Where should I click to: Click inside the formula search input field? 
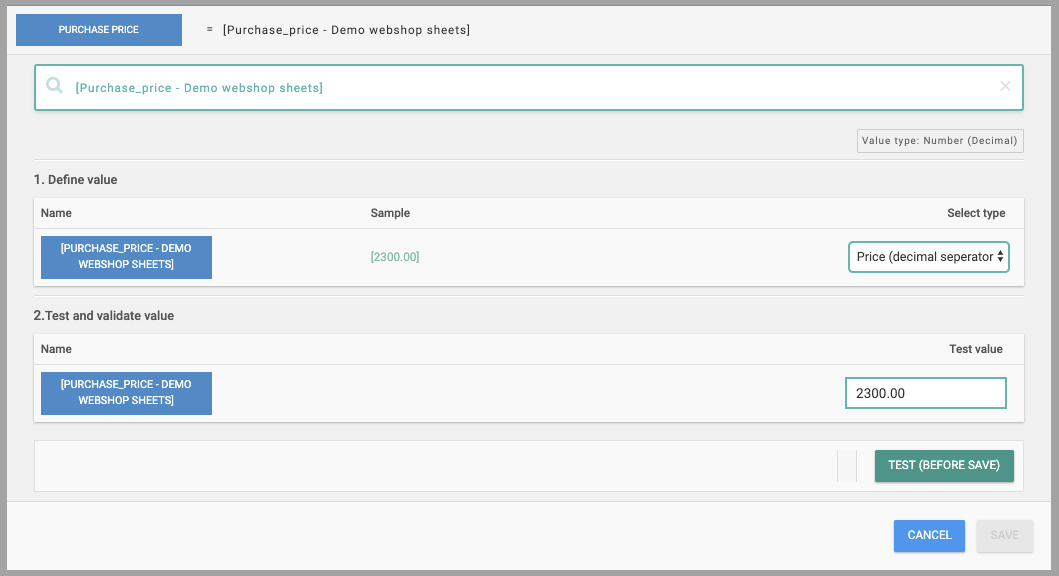tap(529, 88)
